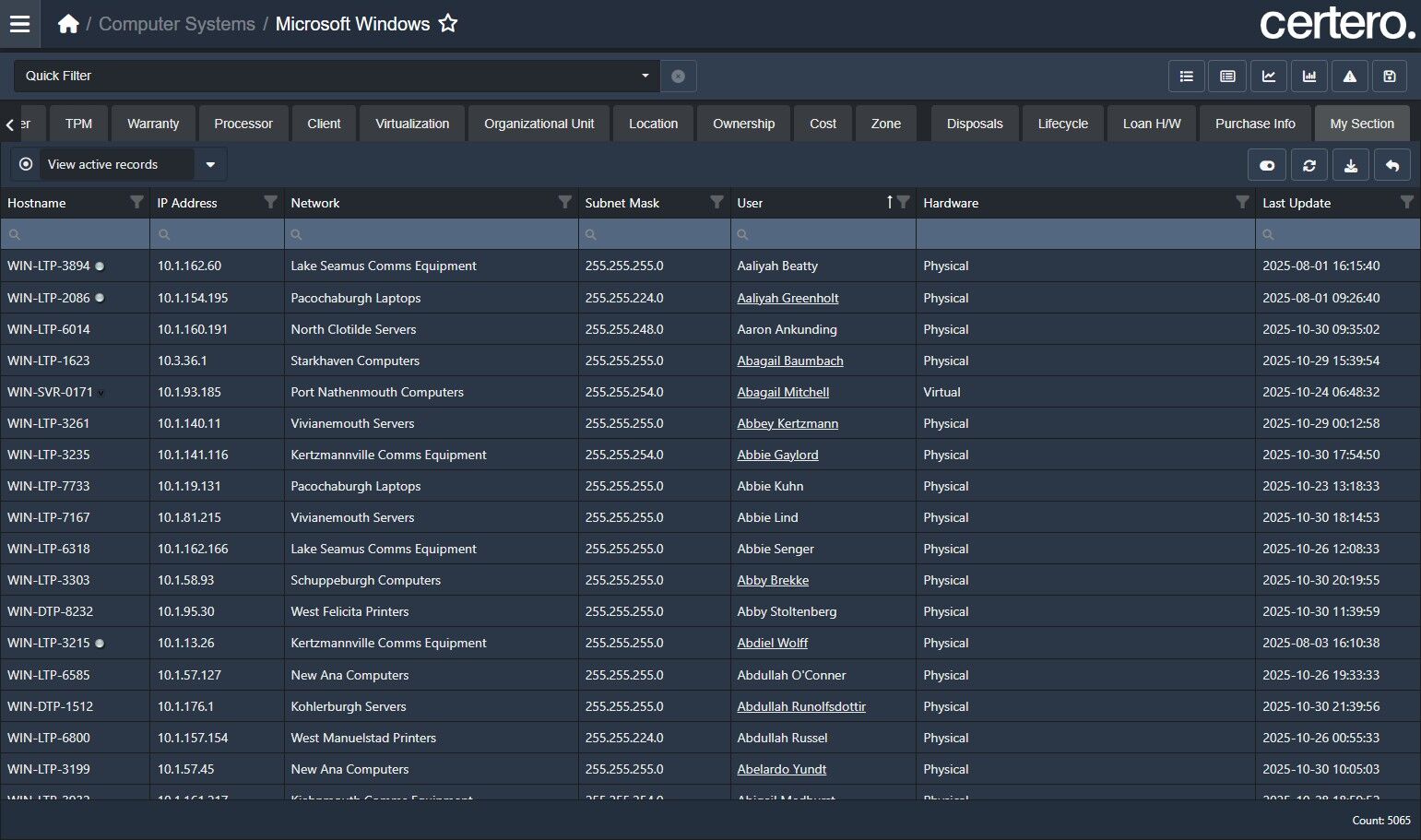1421x840 pixels.
Task: Open the line chart view
Action: coord(1269,77)
